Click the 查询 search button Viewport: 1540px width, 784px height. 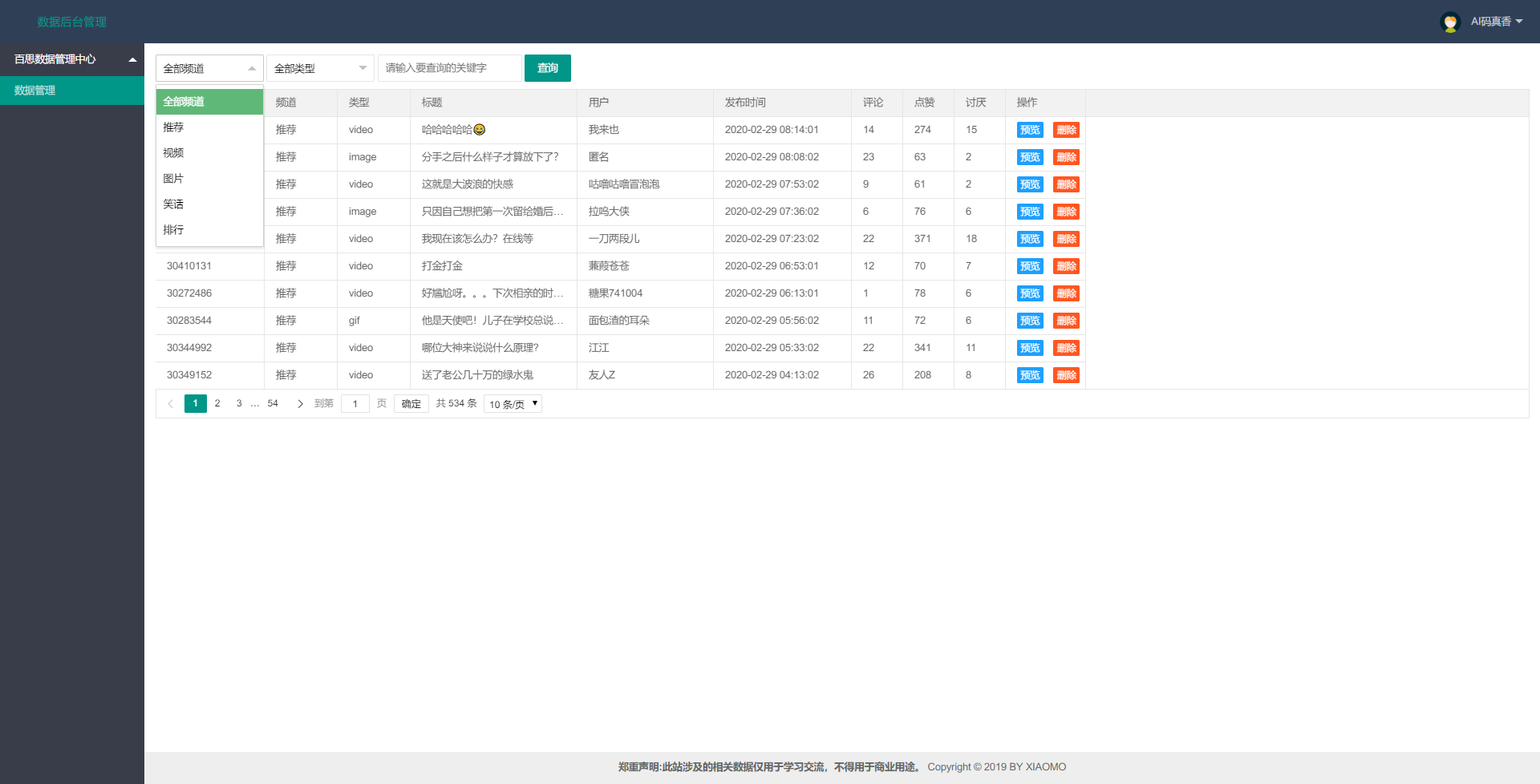click(x=548, y=68)
